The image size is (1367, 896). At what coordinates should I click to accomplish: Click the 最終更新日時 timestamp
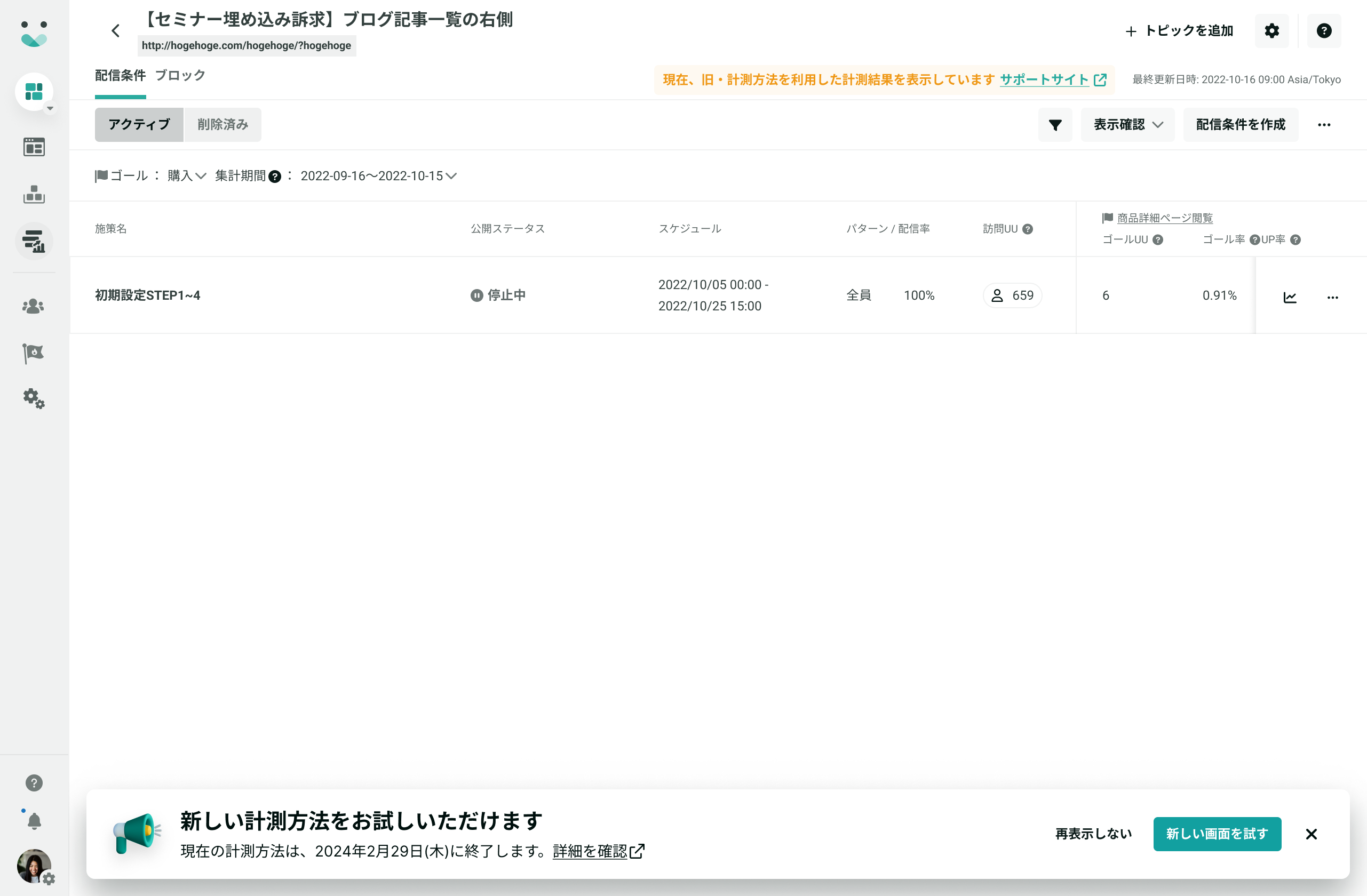click(1237, 80)
